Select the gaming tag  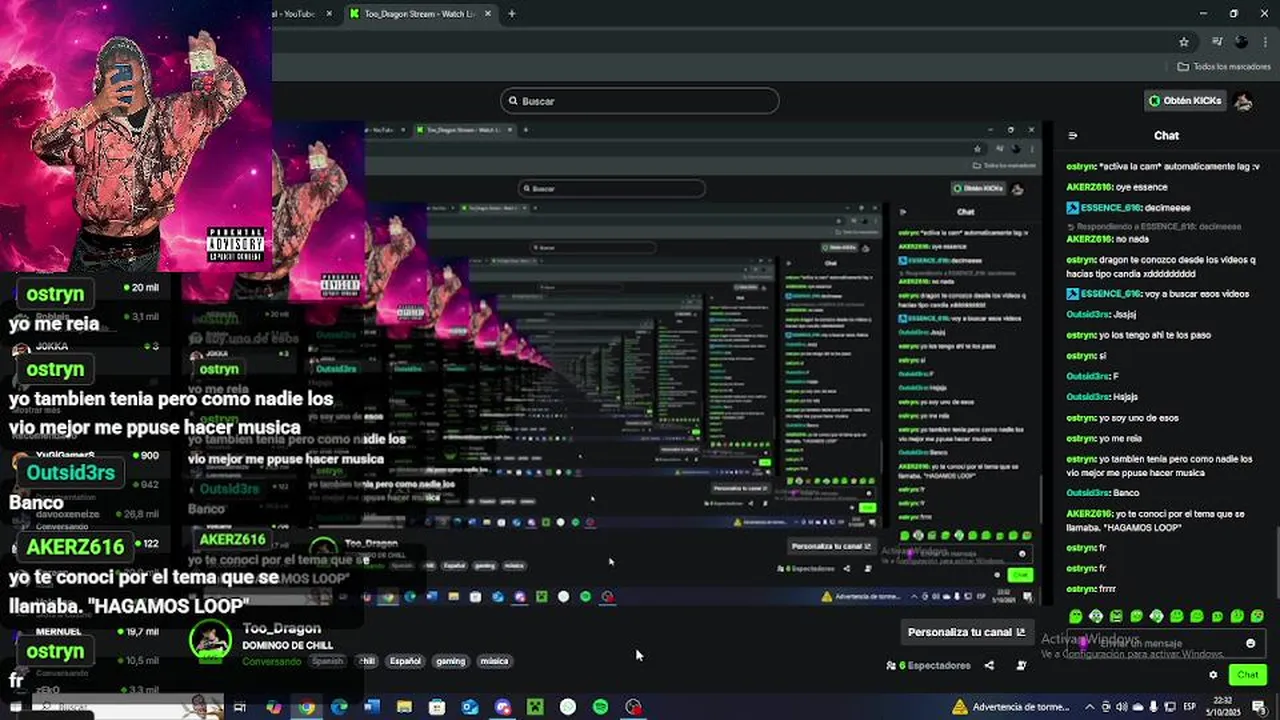[x=450, y=661]
